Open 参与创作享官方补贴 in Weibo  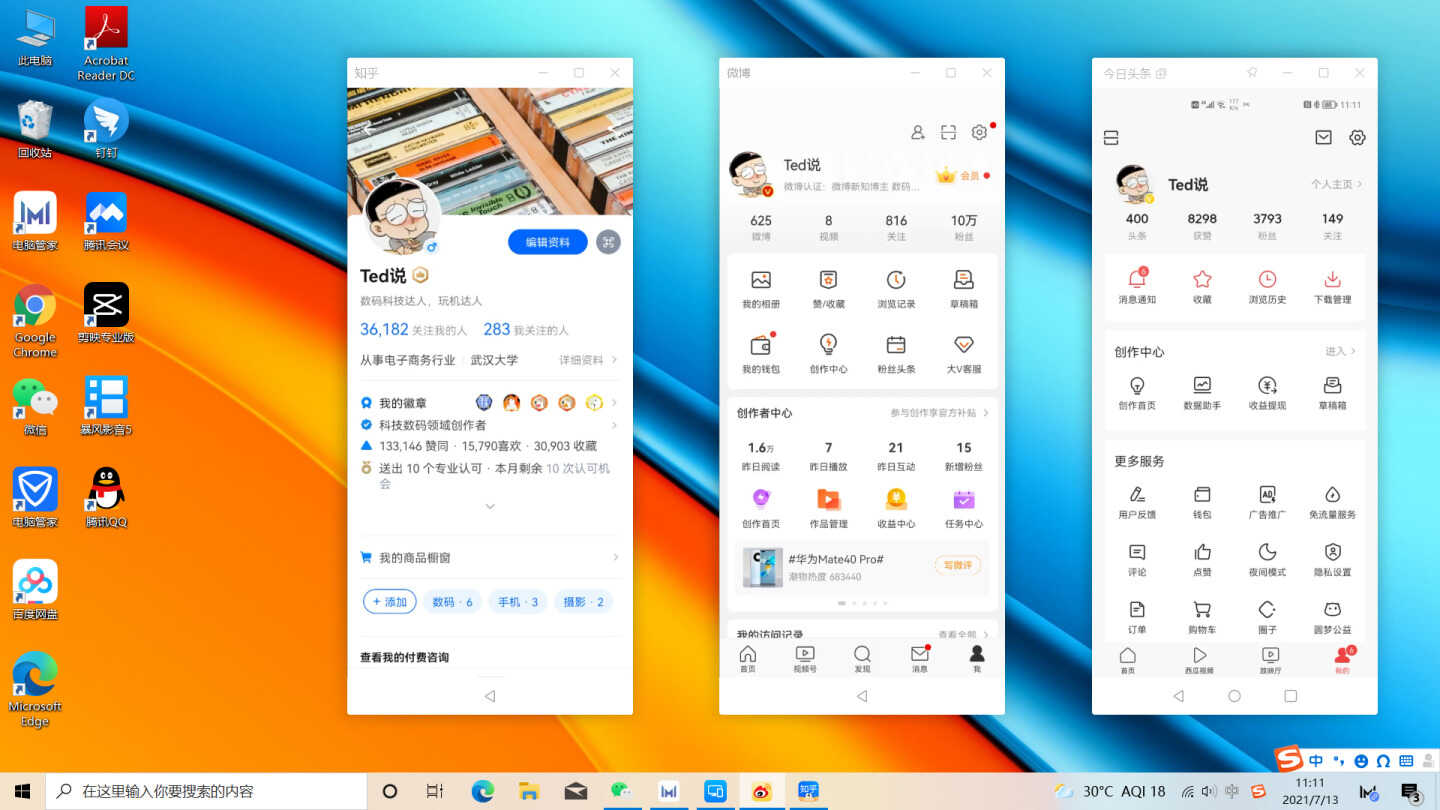[x=939, y=413]
